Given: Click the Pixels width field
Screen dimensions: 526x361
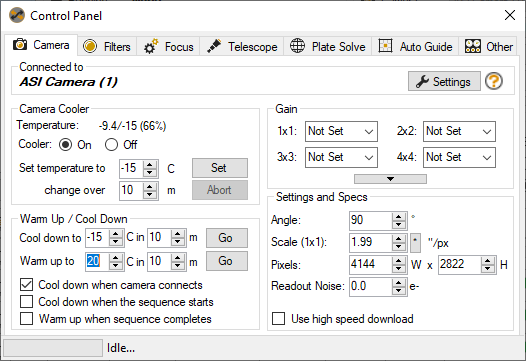Looking at the screenshot, I should coord(371,264).
